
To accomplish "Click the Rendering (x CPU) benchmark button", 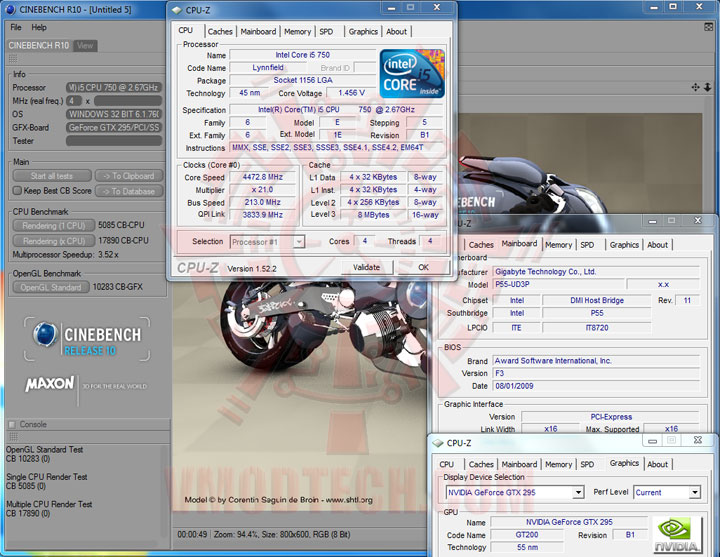I will [54, 241].
